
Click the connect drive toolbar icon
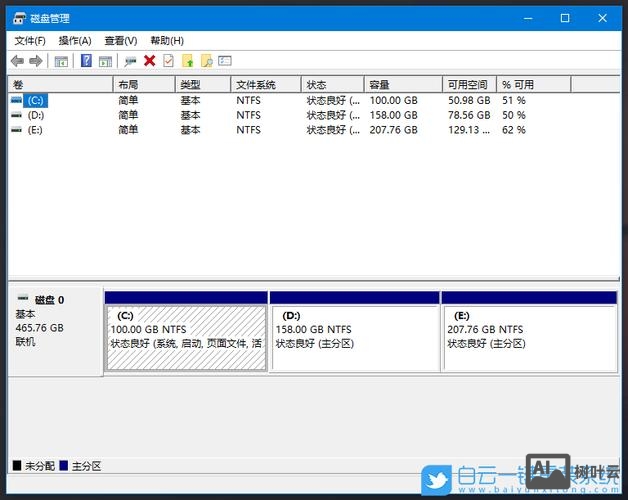pos(130,61)
